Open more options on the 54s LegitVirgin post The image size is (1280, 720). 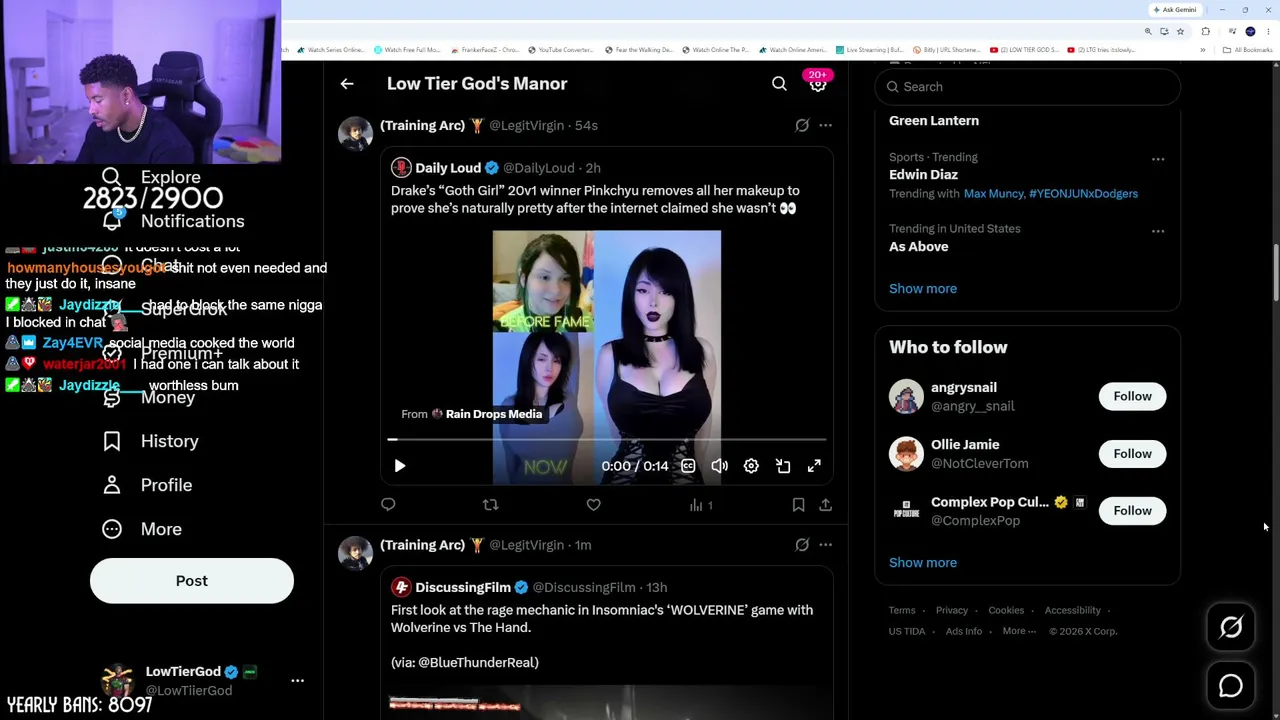(825, 126)
